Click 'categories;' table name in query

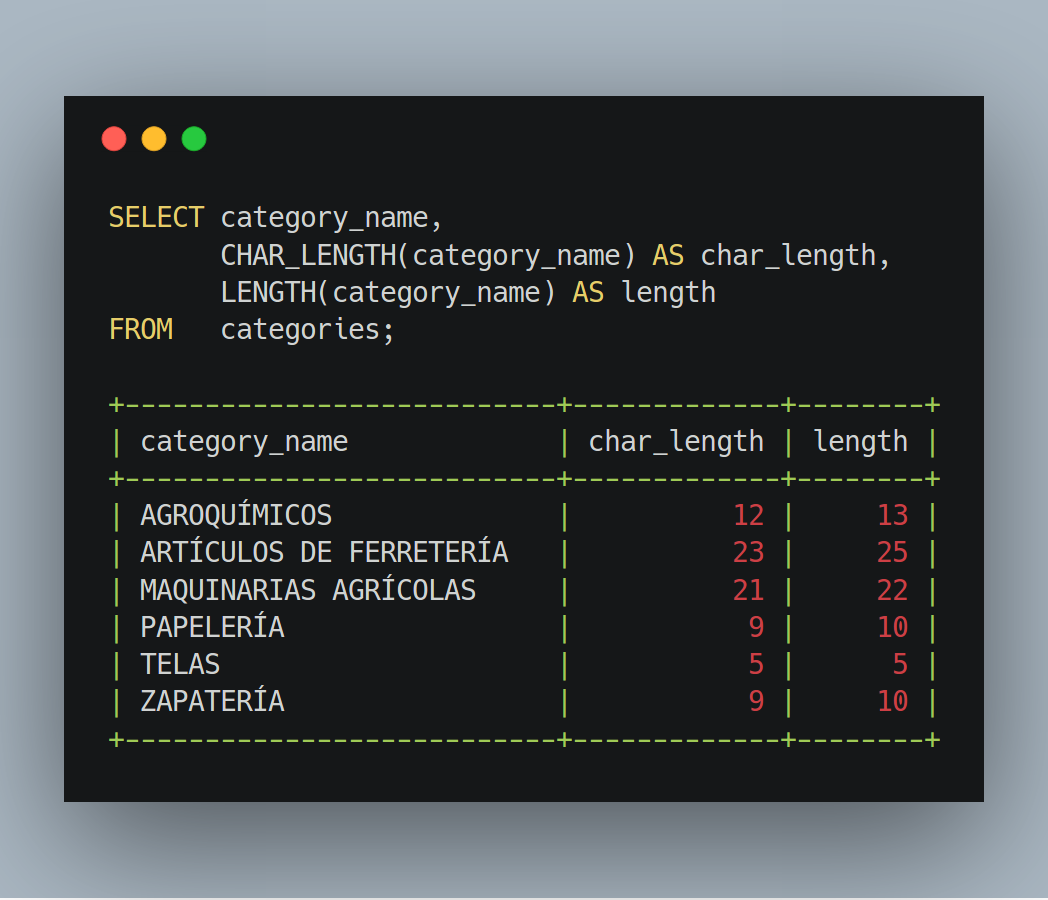click(307, 330)
